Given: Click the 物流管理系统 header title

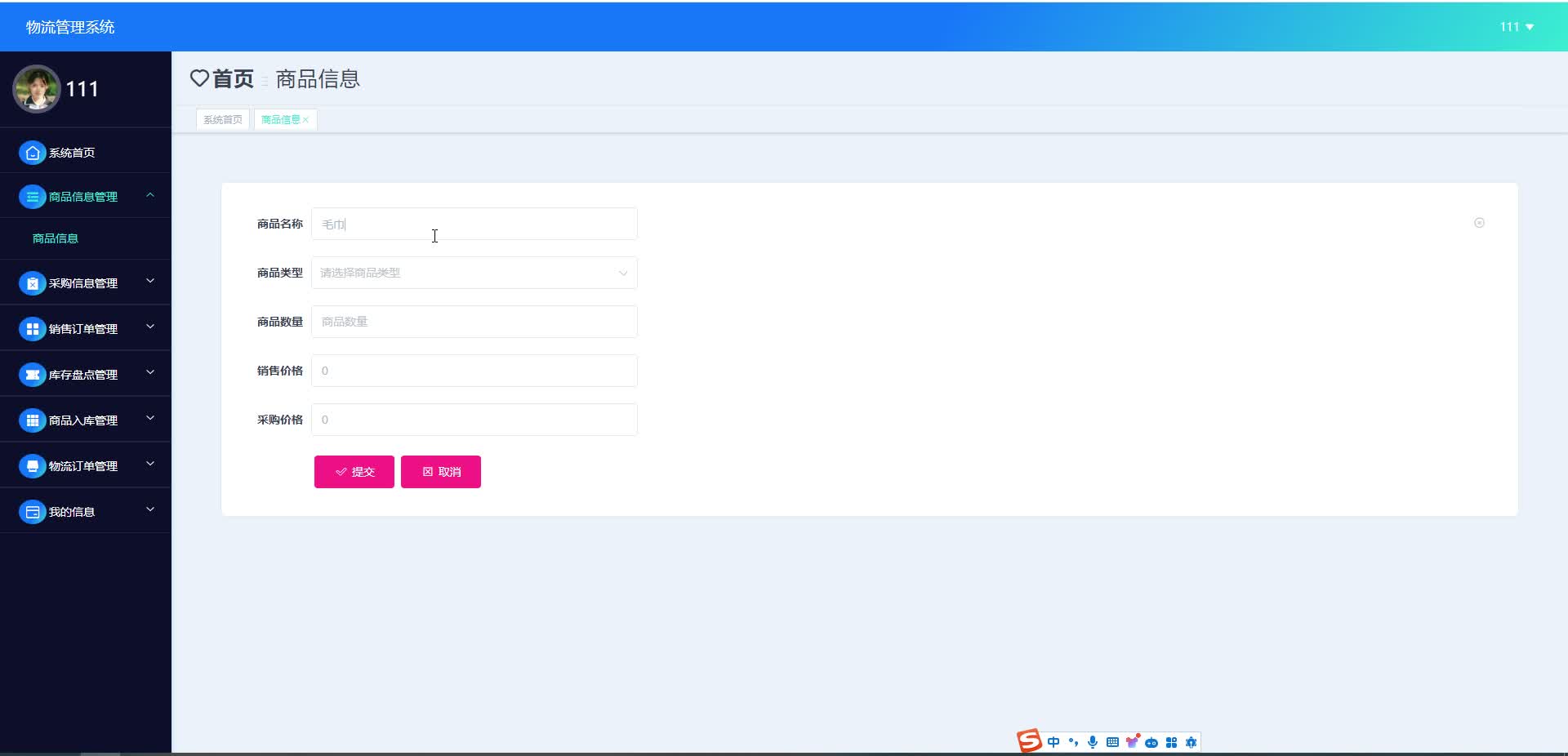Looking at the screenshot, I should coord(70,27).
